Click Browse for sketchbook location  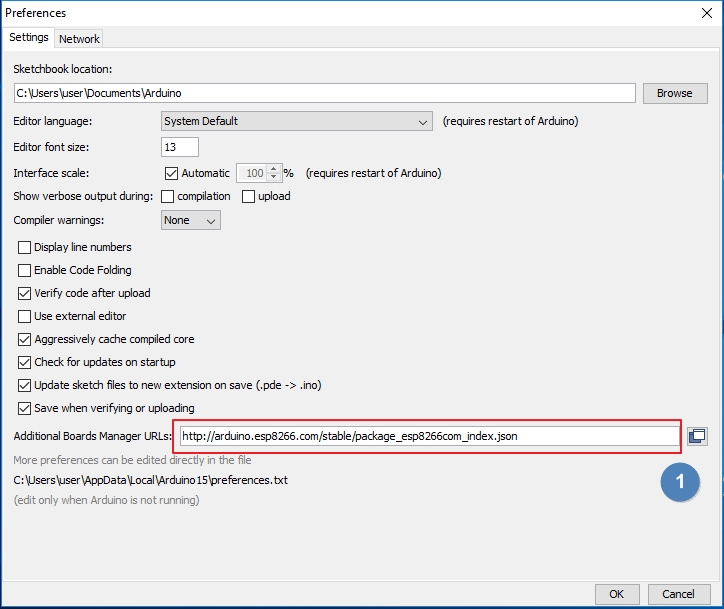click(x=674, y=93)
